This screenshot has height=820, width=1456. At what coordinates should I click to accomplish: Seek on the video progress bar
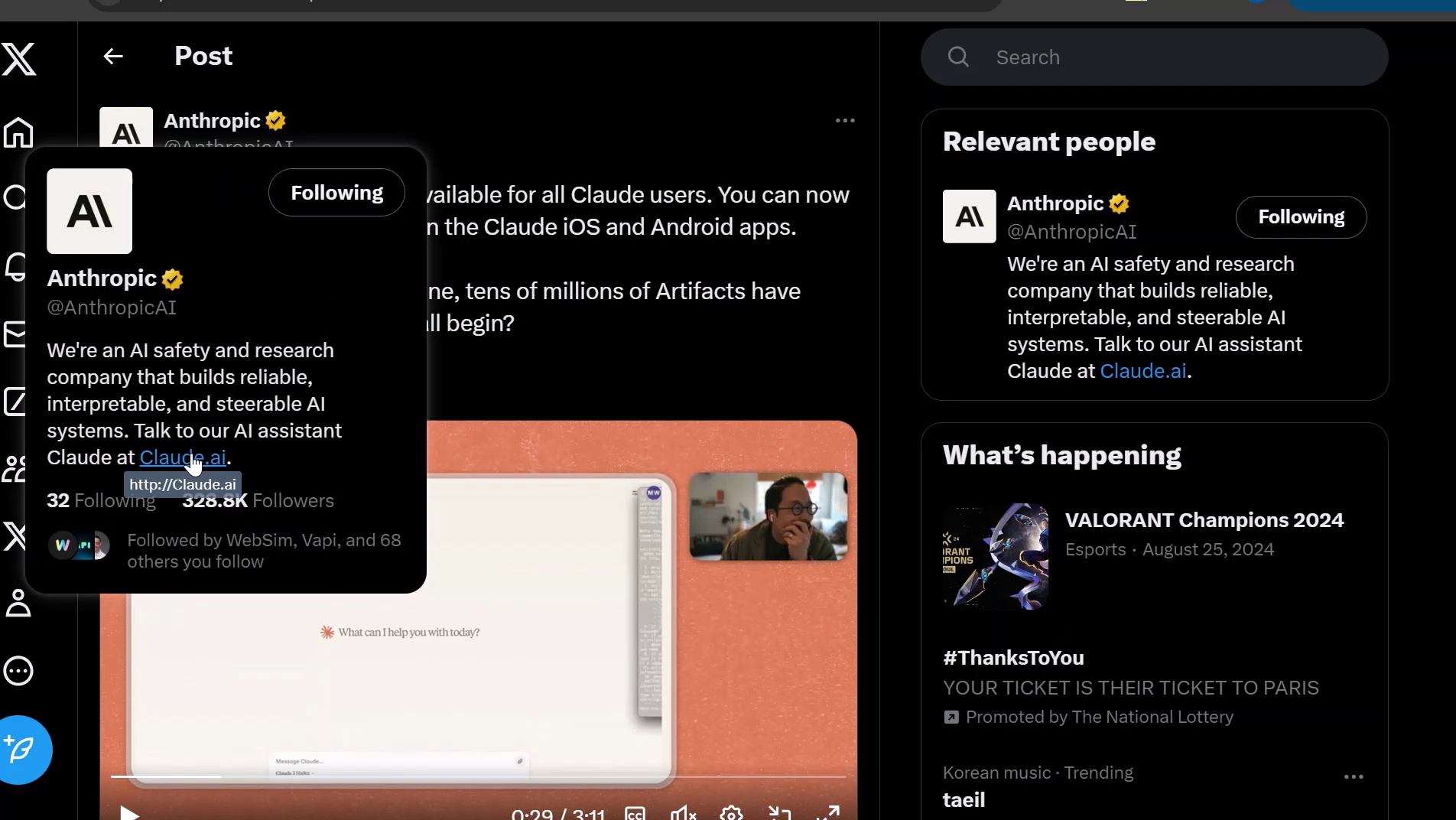tap(478, 776)
